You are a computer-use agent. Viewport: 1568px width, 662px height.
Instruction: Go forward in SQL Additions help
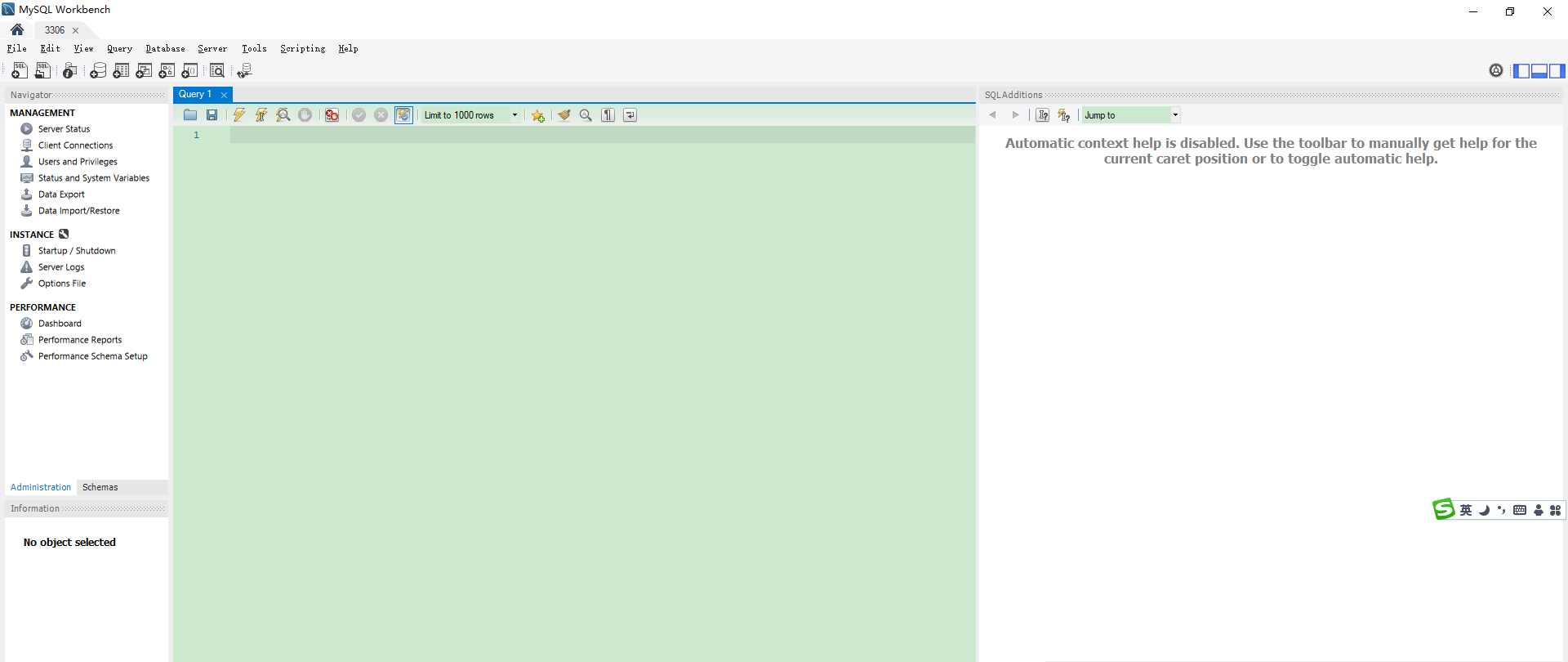click(x=1015, y=115)
